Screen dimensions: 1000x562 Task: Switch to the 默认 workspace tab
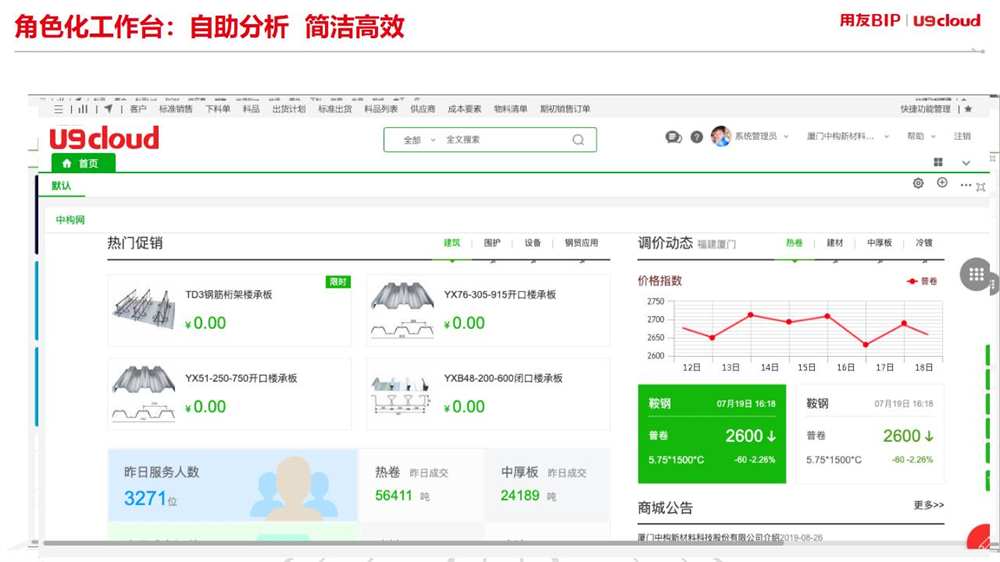[x=61, y=186]
